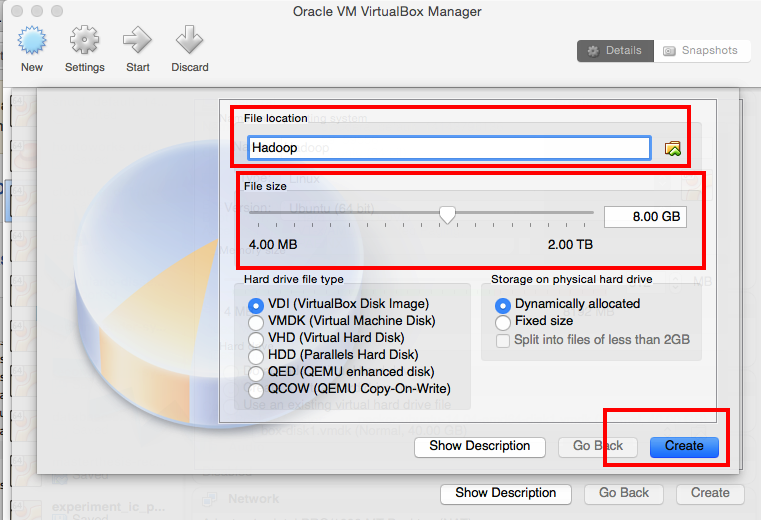This screenshot has height=520, width=761.
Task: Select VDI (VirtualBox Disk Image) option
Action: point(256,305)
